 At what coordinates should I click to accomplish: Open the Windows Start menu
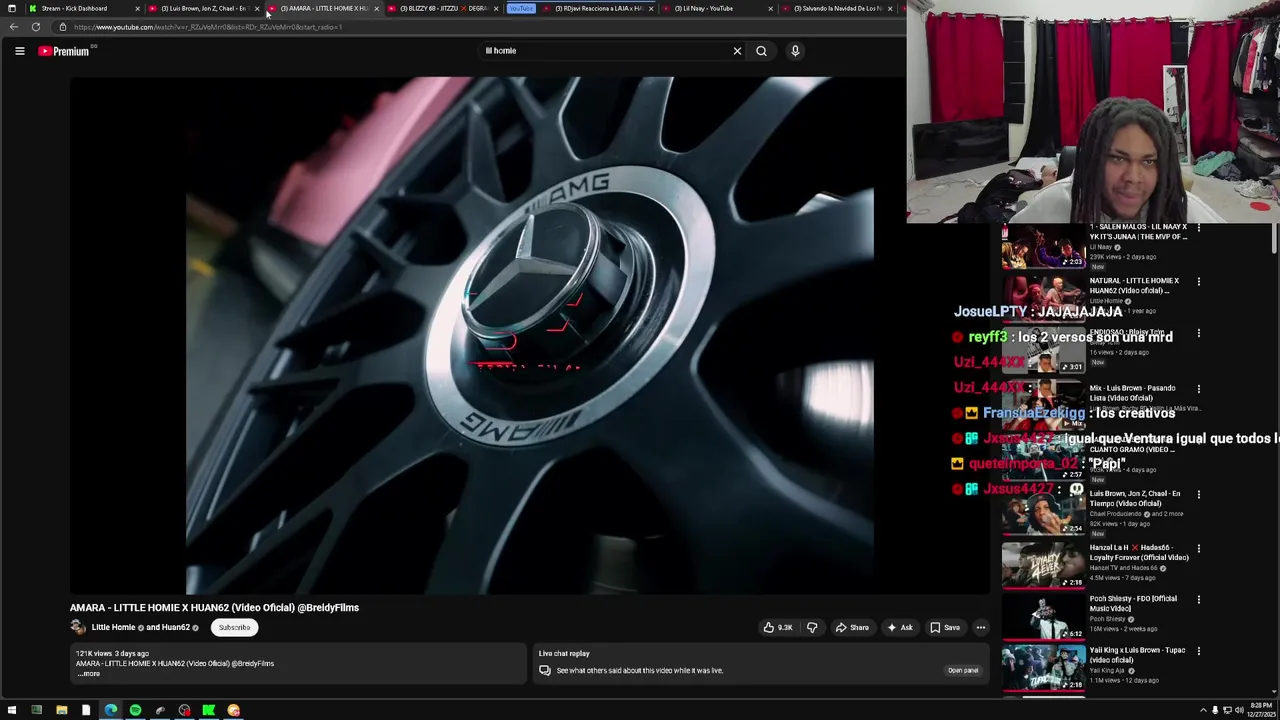pyautogui.click(x=11, y=710)
